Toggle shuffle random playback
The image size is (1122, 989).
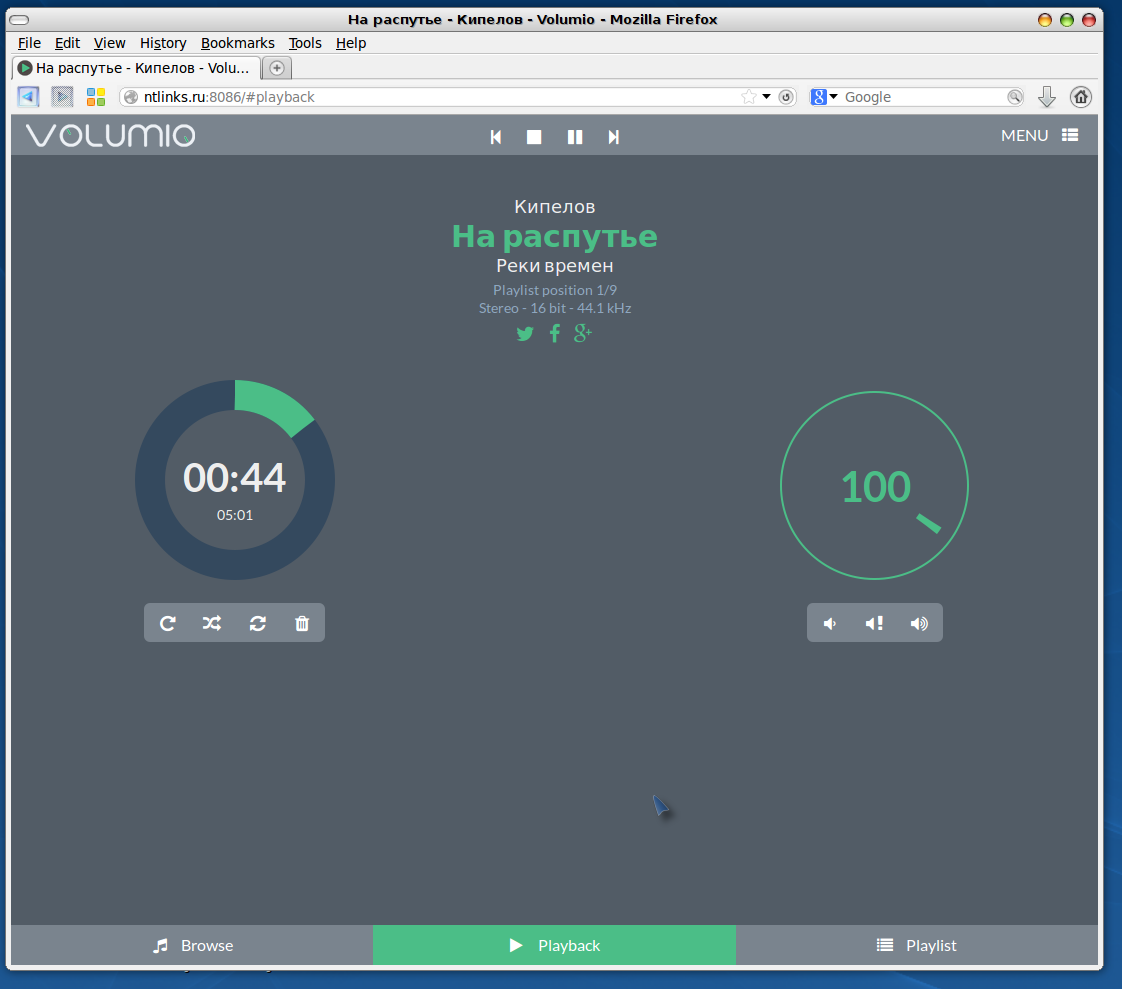click(x=212, y=623)
